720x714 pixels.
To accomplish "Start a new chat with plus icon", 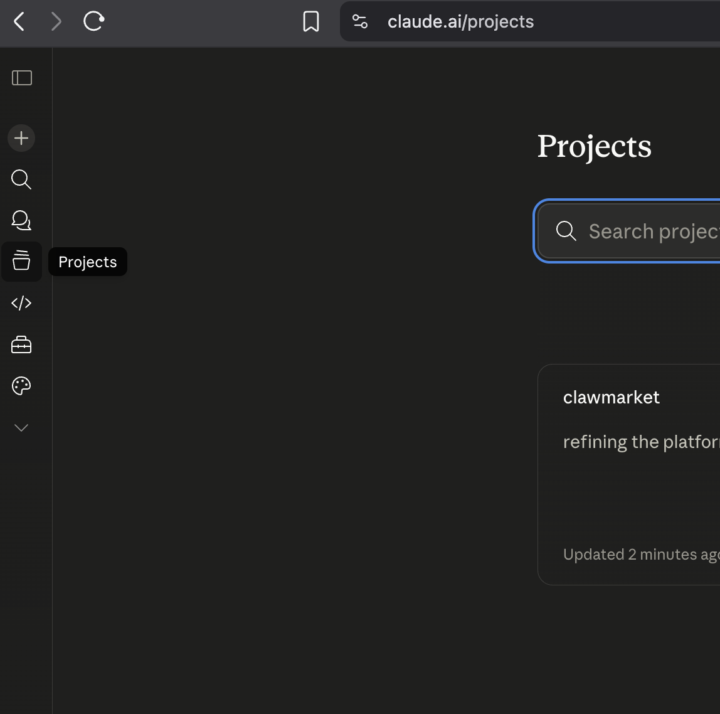I will tap(21, 138).
